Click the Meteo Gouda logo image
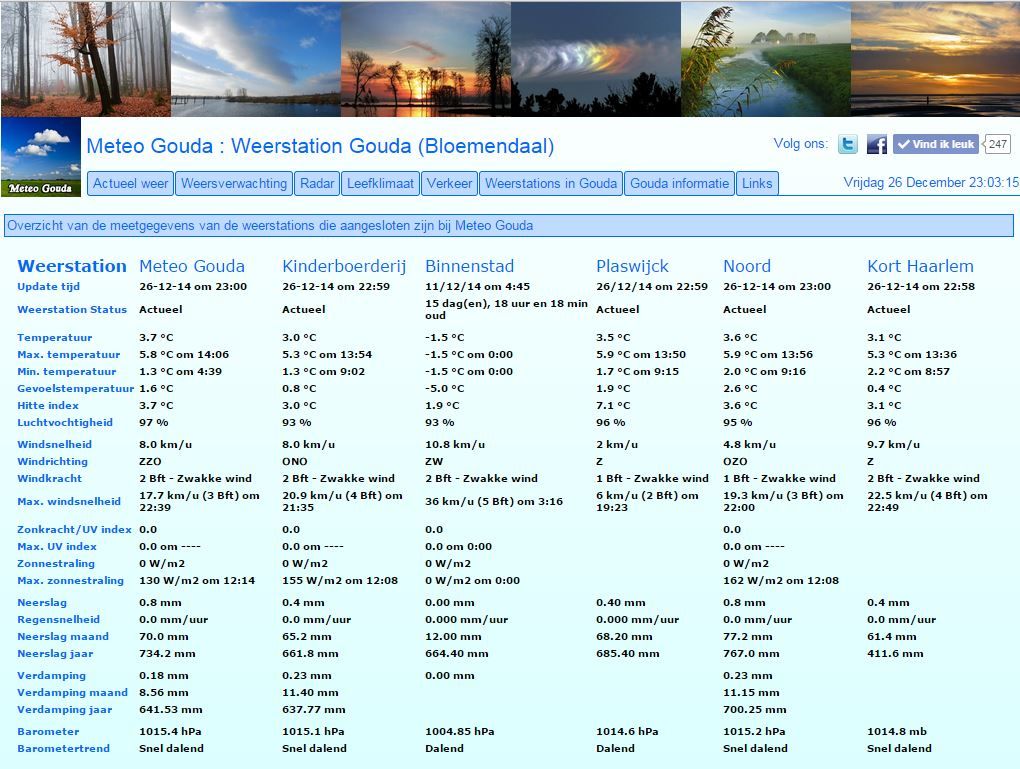Screen dimensions: 1020x769 [x=41, y=157]
